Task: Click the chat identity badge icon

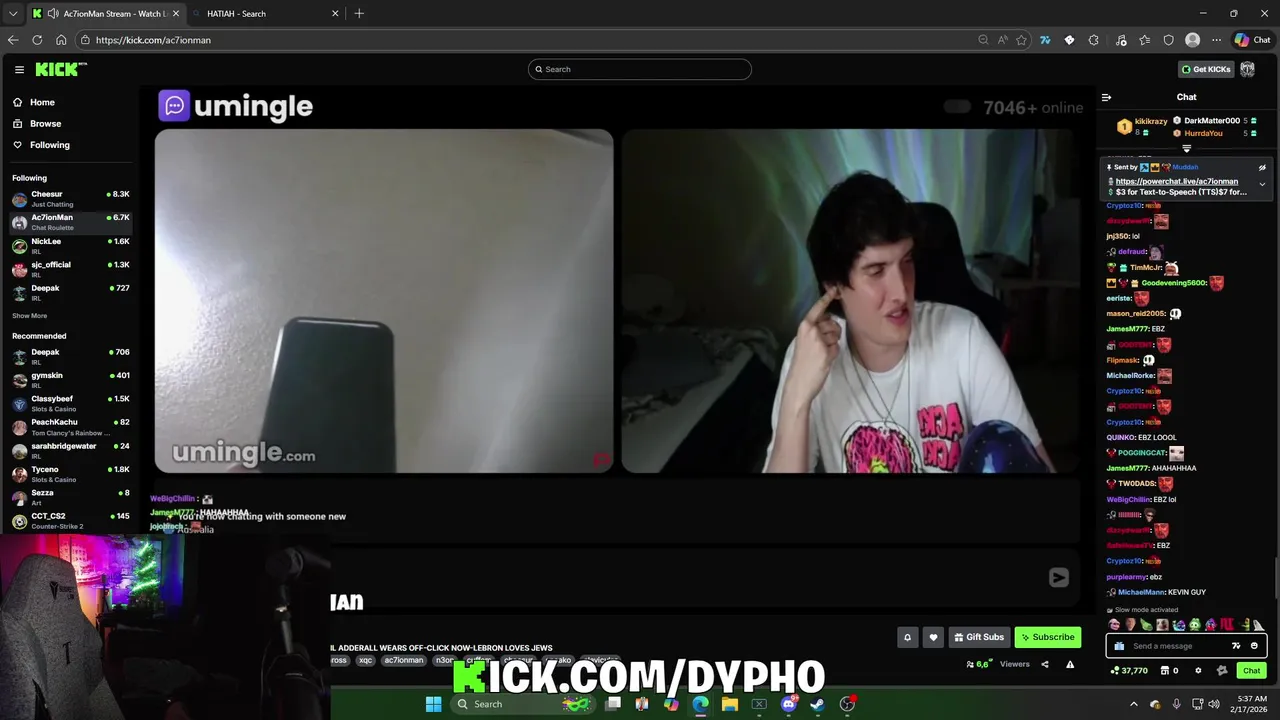Action: click(x=1221, y=671)
